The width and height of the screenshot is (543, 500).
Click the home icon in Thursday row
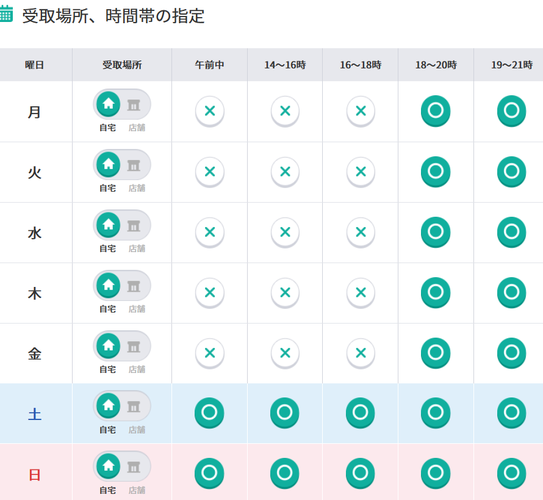pos(108,285)
